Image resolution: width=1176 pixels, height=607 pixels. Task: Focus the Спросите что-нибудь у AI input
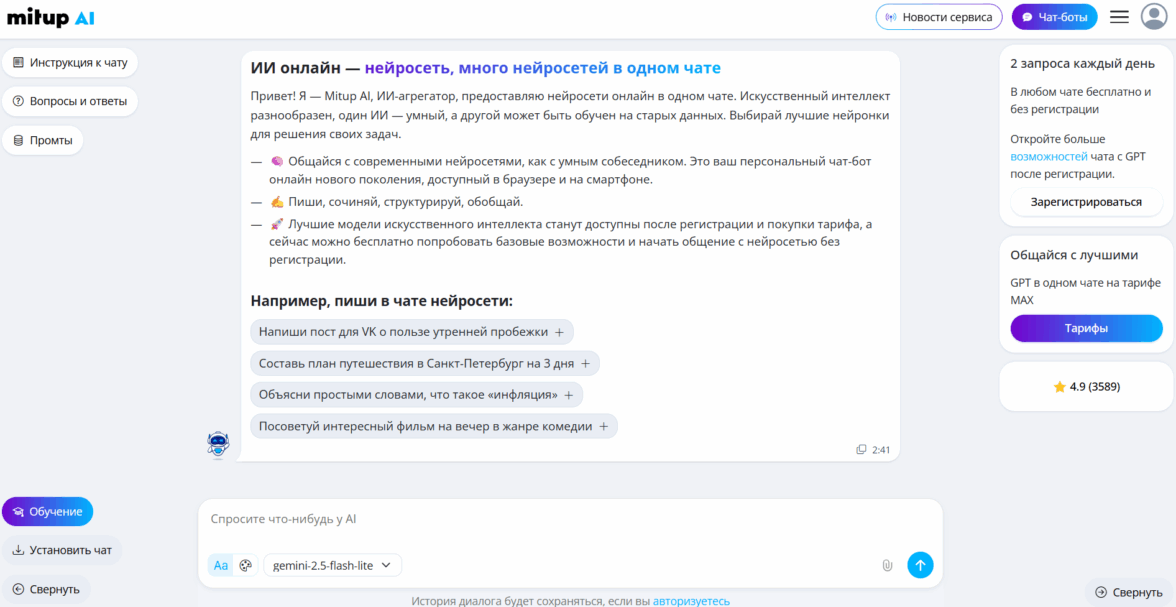(570, 519)
